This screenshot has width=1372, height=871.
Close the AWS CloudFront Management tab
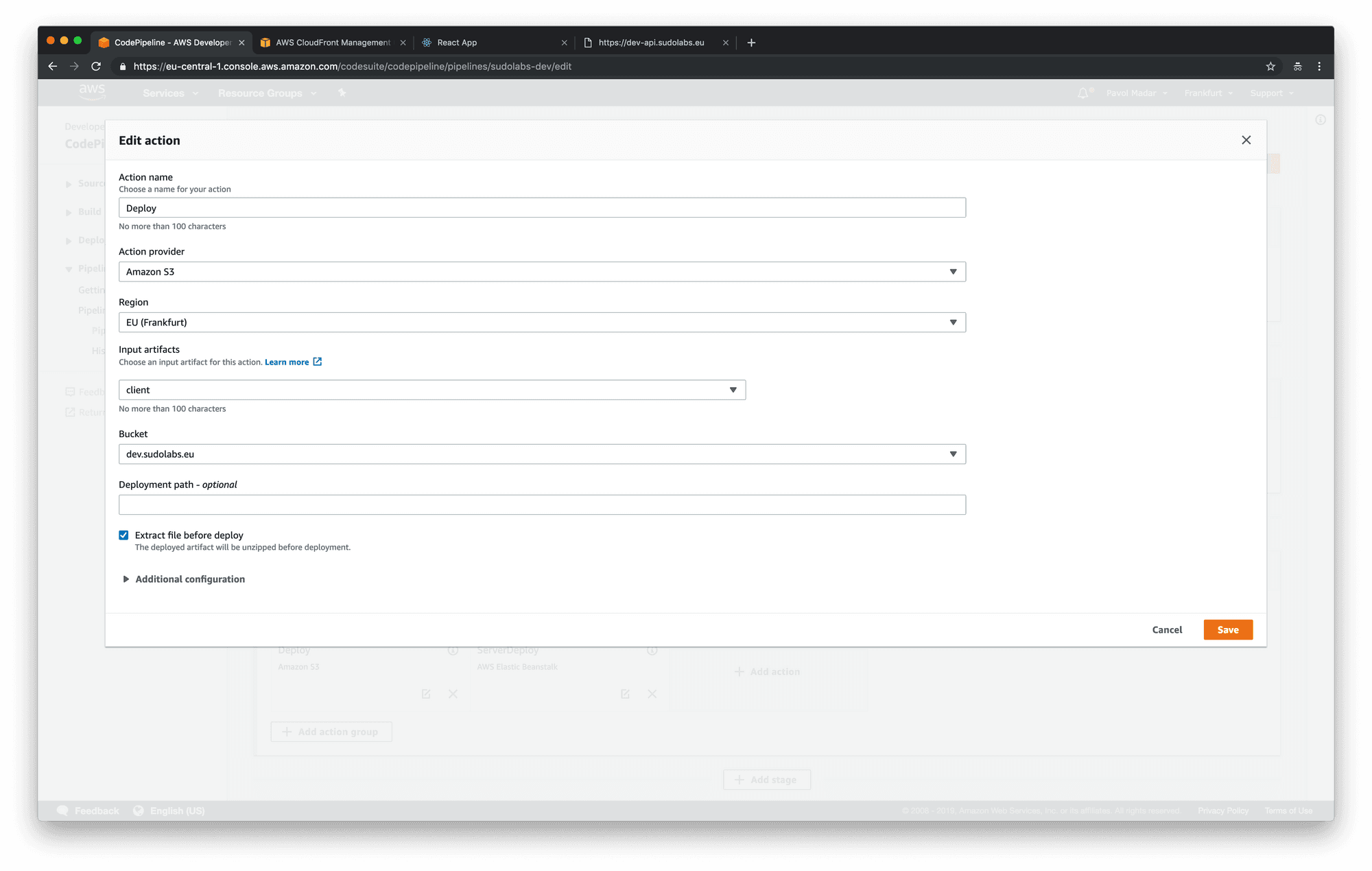[x=403, y=43]
